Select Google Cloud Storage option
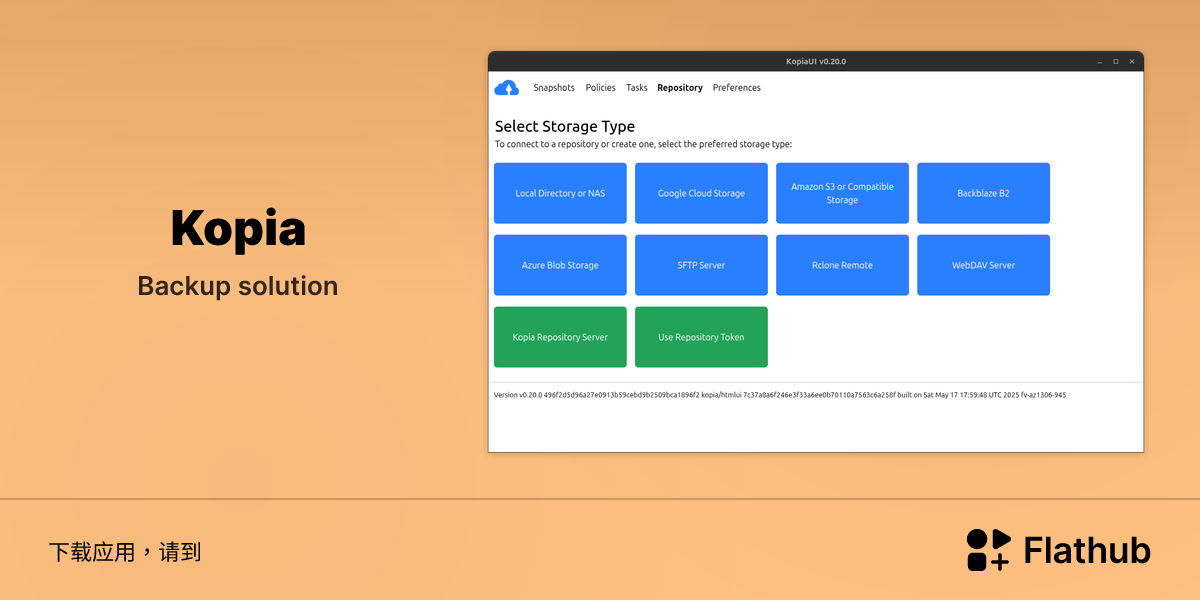This screenshot has height=600, width=1200. point(701,193)
